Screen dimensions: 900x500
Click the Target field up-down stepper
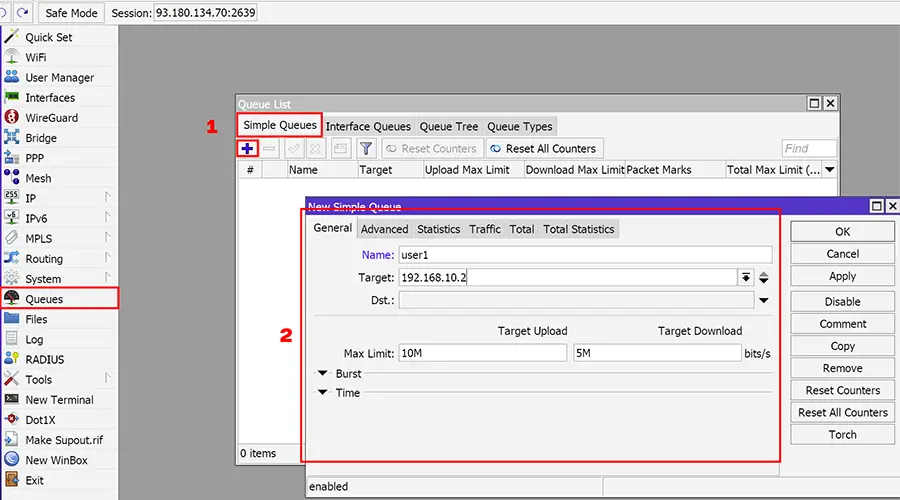coord(763,277)
